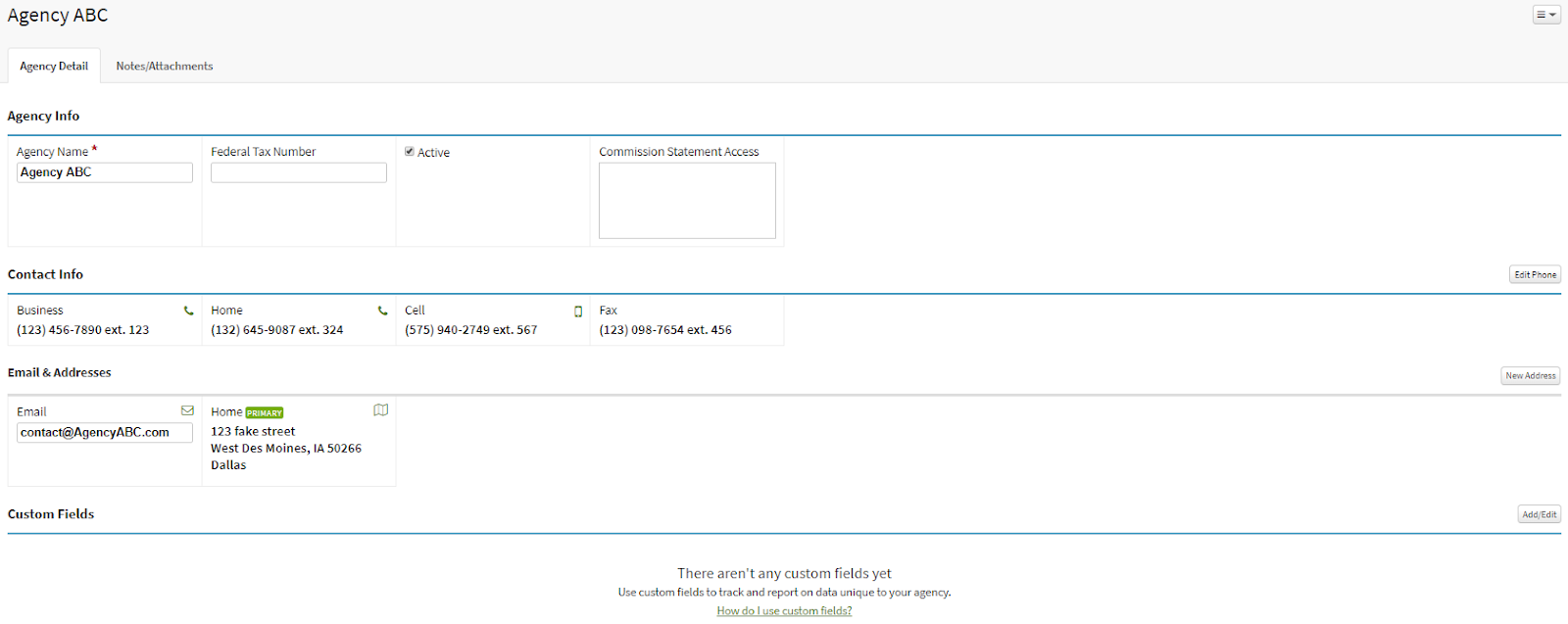Click the green PRIMARY badge
Image resolution: width=1568 pixels, height=624 pixels.
[265, 413]
